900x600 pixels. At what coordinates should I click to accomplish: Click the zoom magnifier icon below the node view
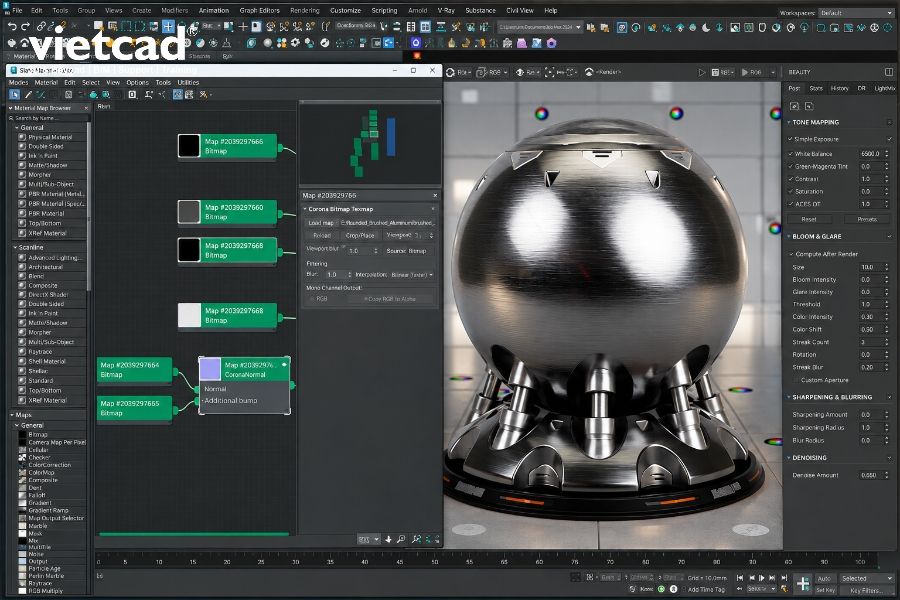pos(401,539)
